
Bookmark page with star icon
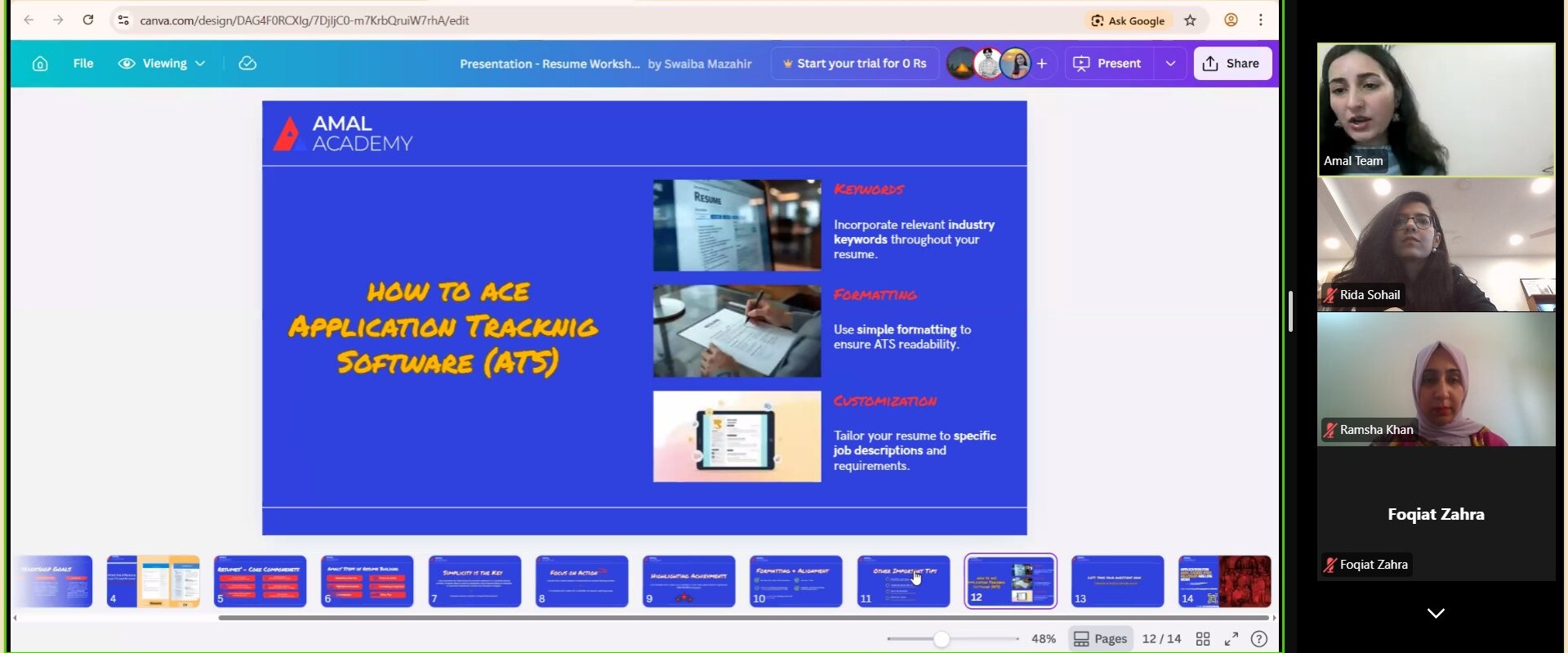[1190, 20]
